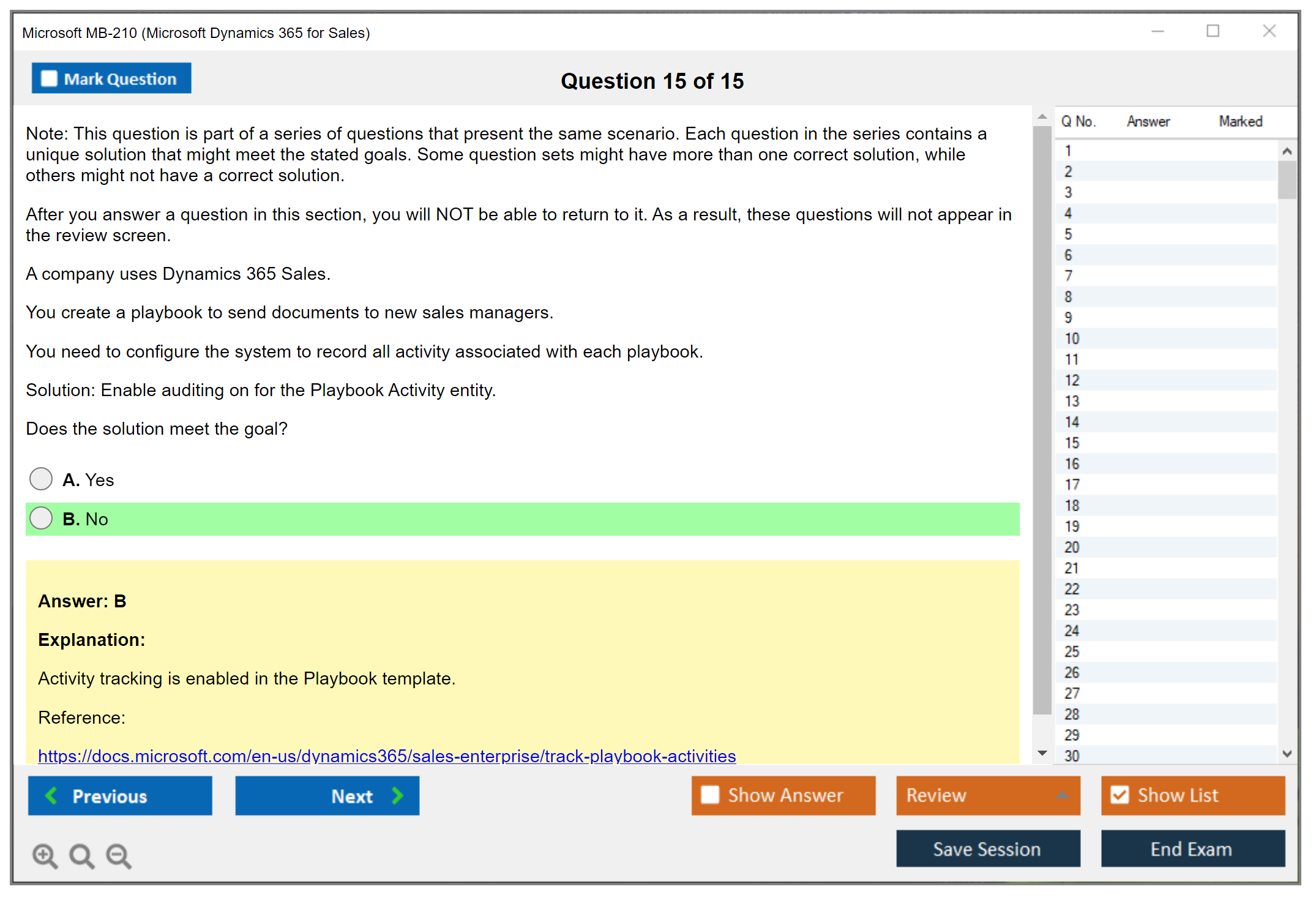
Task: Select answer option B. No
Action: click(41, 519)
